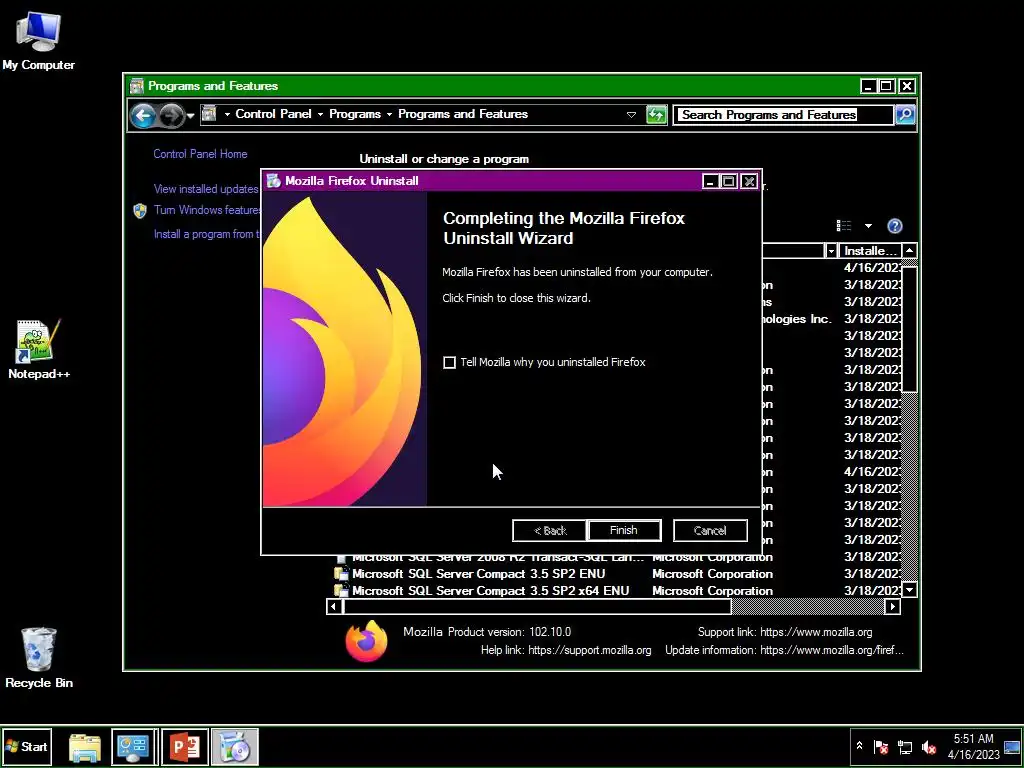Open the publisher column filter dropdown
Viewport: 1024px width, 768px height.
831,251
